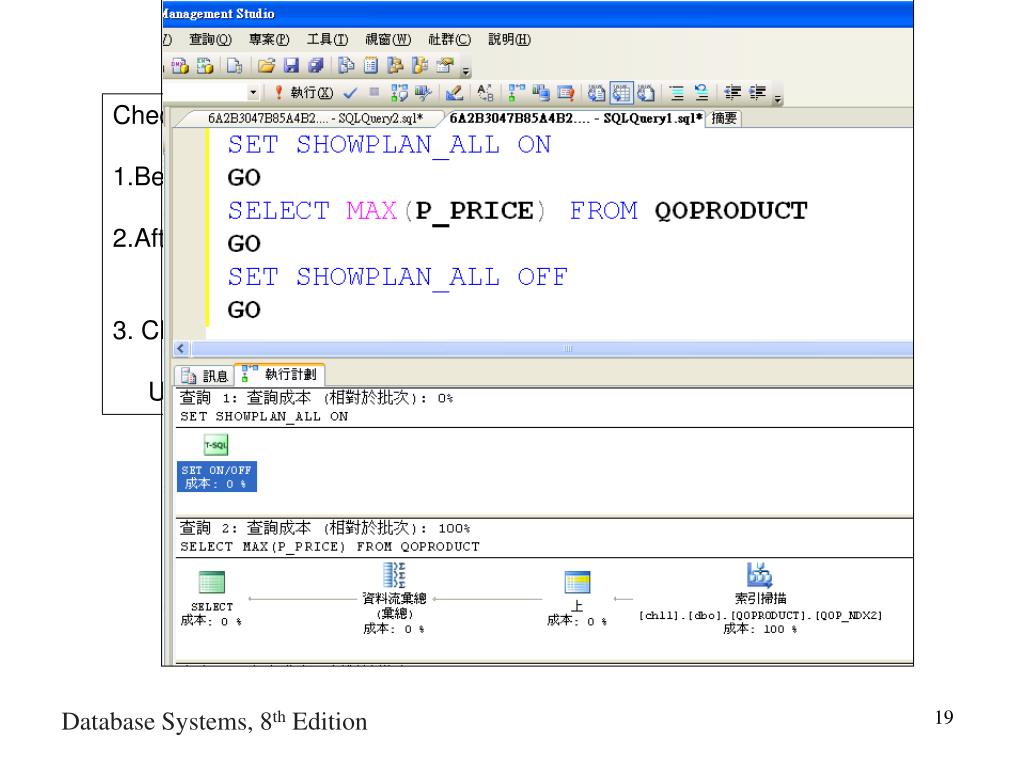Click the SET SHOWPLAN_ALL OFF line in editor
1024x768 pixels.
click(x=397, y=277)
